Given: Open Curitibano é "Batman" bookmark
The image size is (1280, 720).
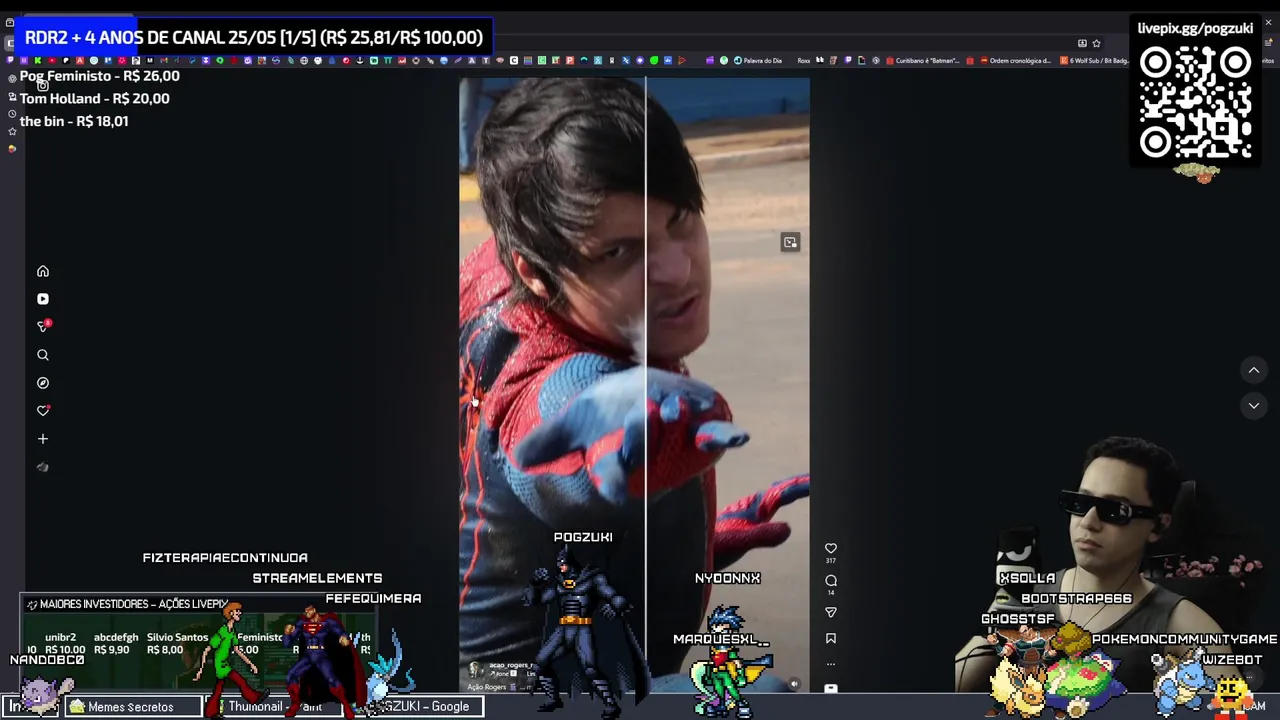Looking at the screenshot, I should point(921,60).
